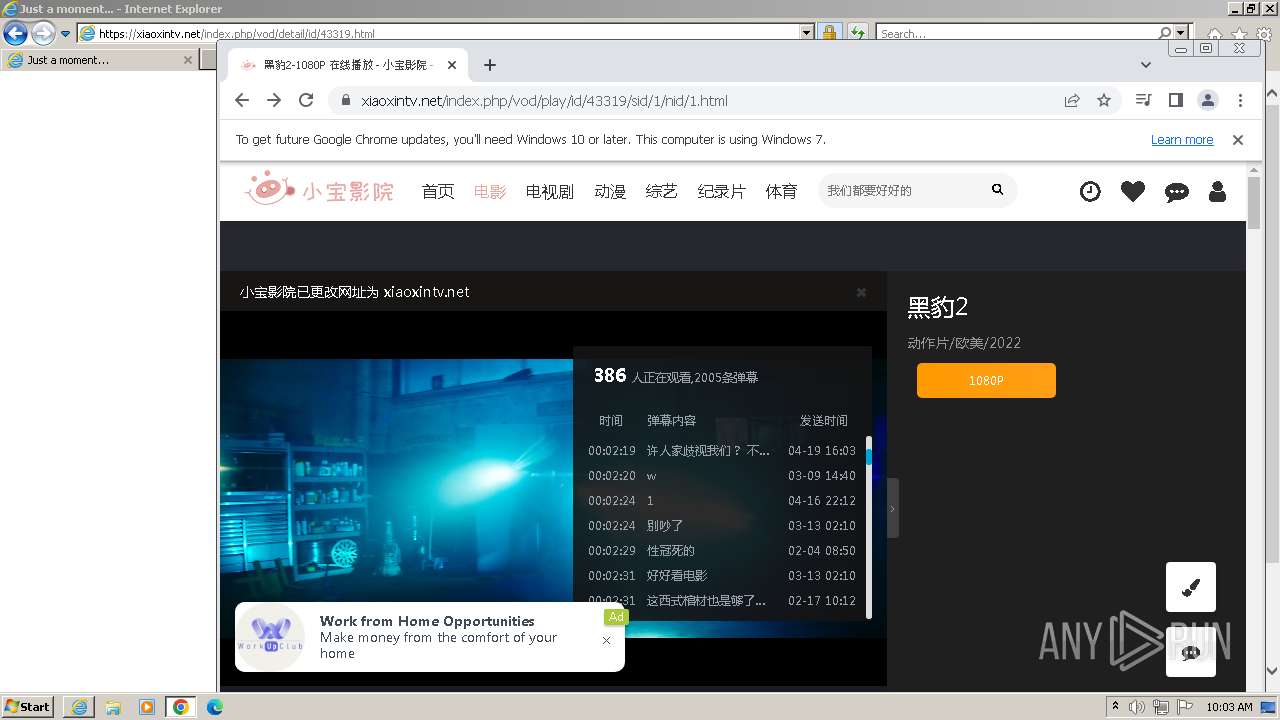This screenshot has width=1280, height=720.
Task: Click the 好好看电影 danmaku row
Action: point(722,575)
